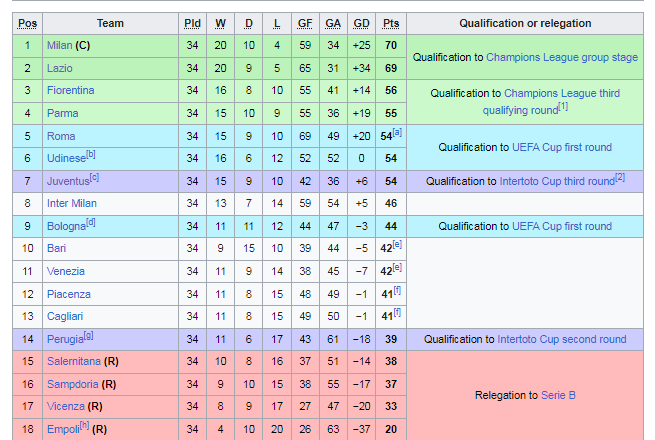Viewport: 655px width, 440px height.
Task: Open the Sampdoria team link
Action: tap(72, 384)
